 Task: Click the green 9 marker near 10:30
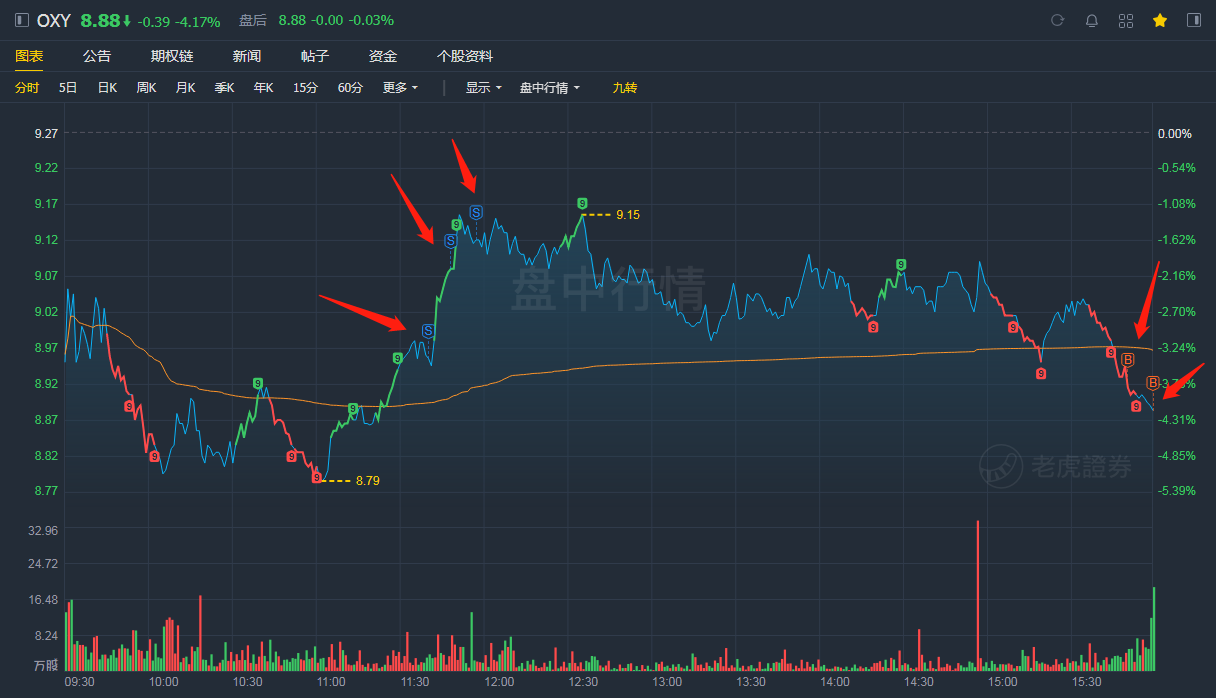[258, 383]
